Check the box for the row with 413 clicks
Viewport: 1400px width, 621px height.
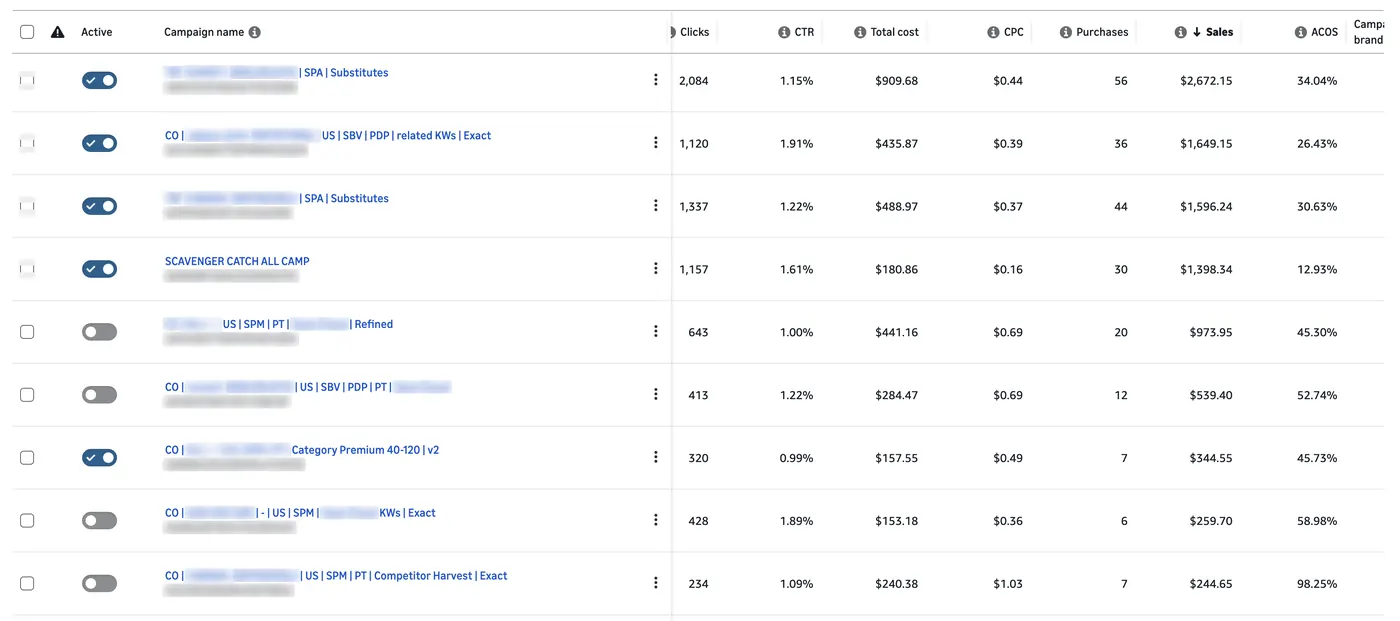[x=27, y=395]
